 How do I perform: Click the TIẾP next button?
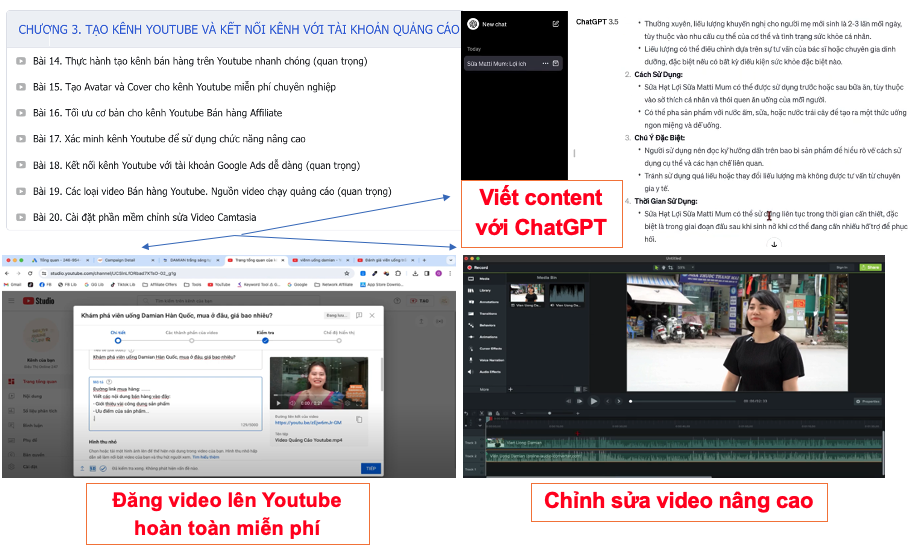[x=371, y=468]
